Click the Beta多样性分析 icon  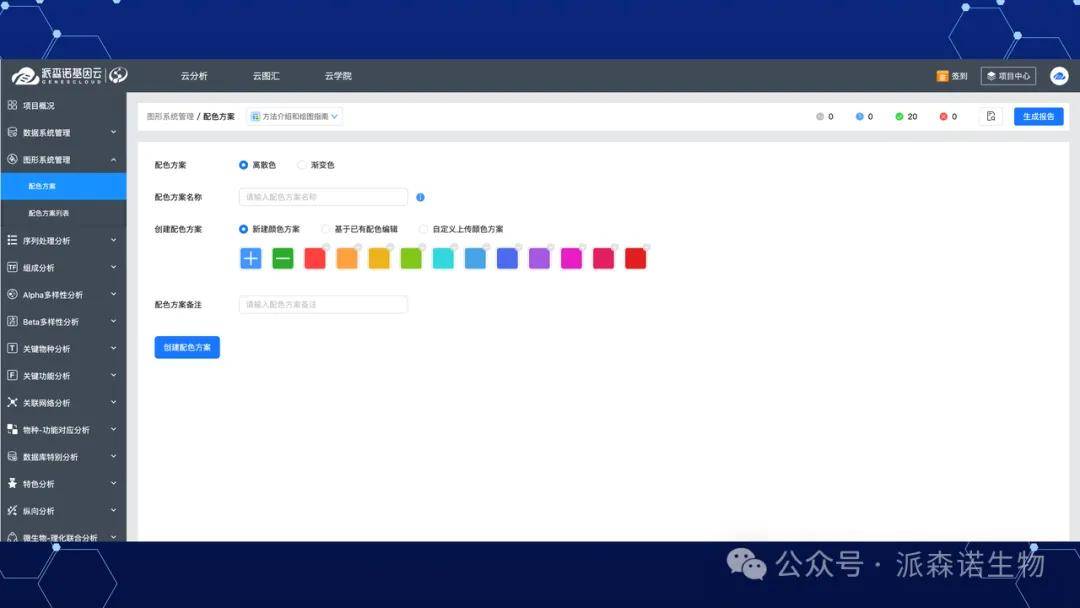[x=12, y=321]
